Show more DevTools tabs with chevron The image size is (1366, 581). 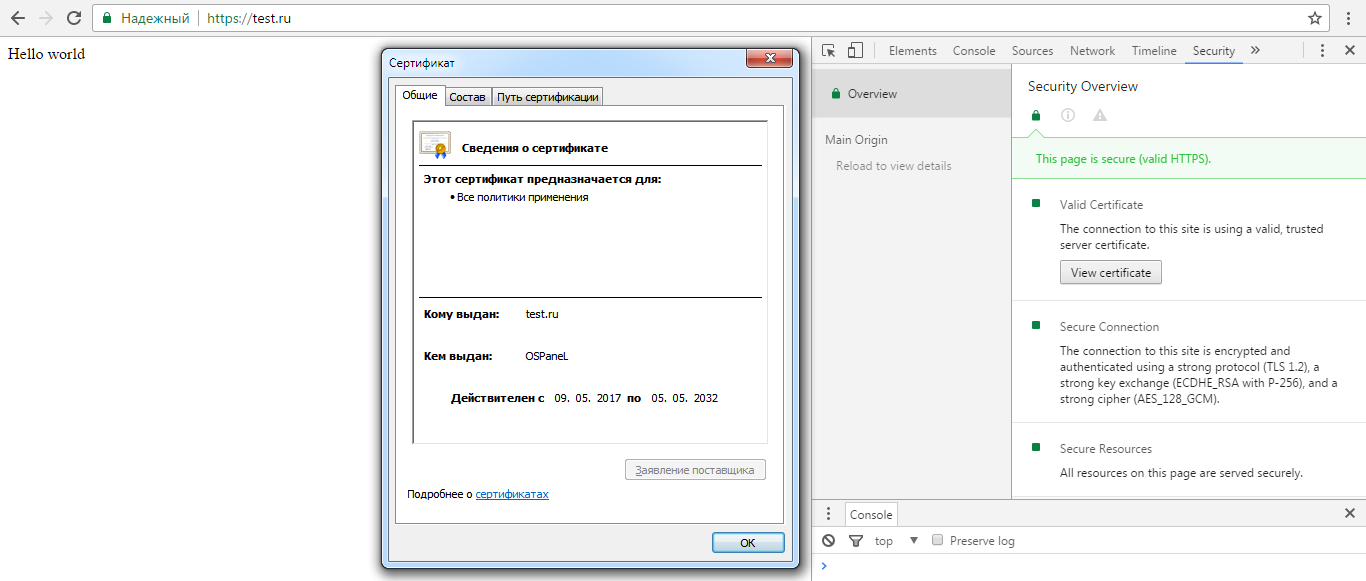[1255, 51]
